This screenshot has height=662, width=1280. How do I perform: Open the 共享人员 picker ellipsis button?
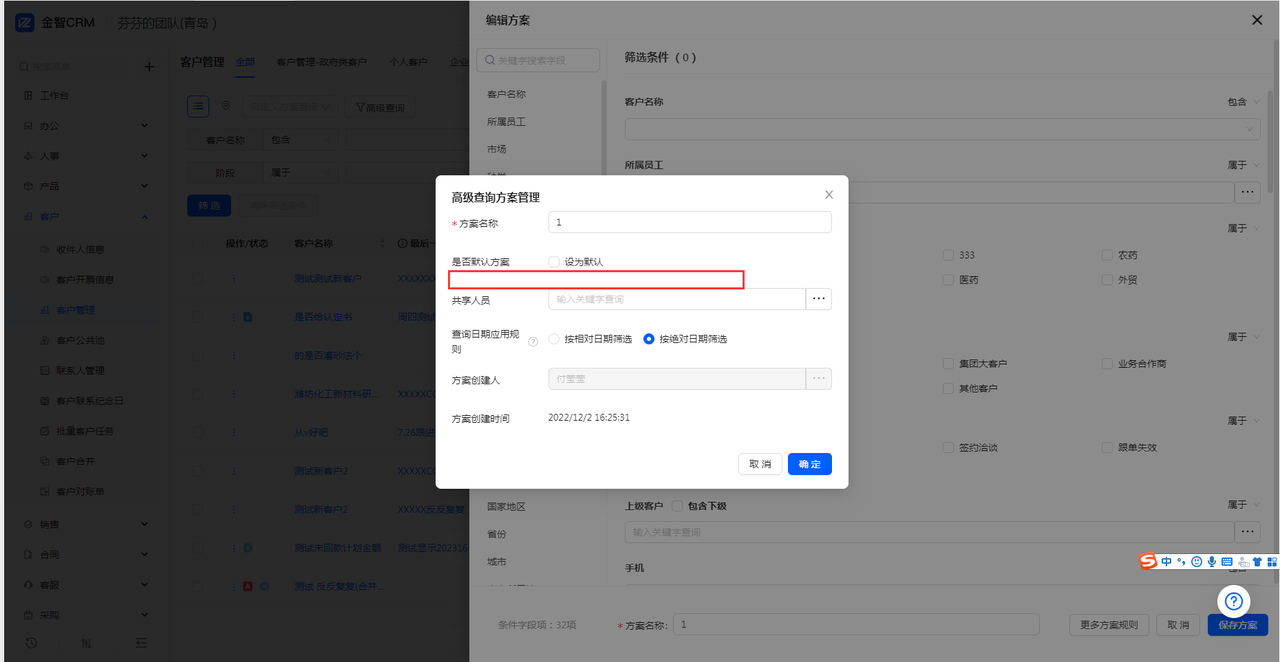819,299
